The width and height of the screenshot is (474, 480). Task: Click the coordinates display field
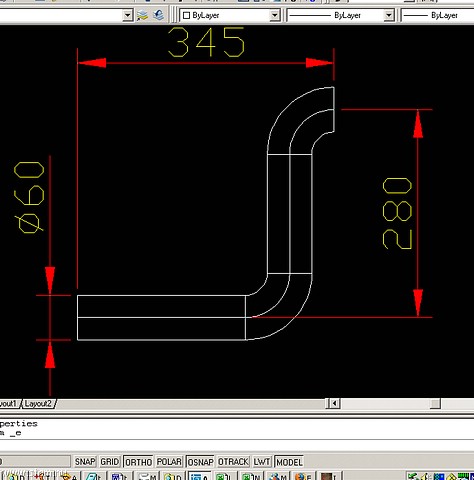pyautogui.click(x=35, y=462)
